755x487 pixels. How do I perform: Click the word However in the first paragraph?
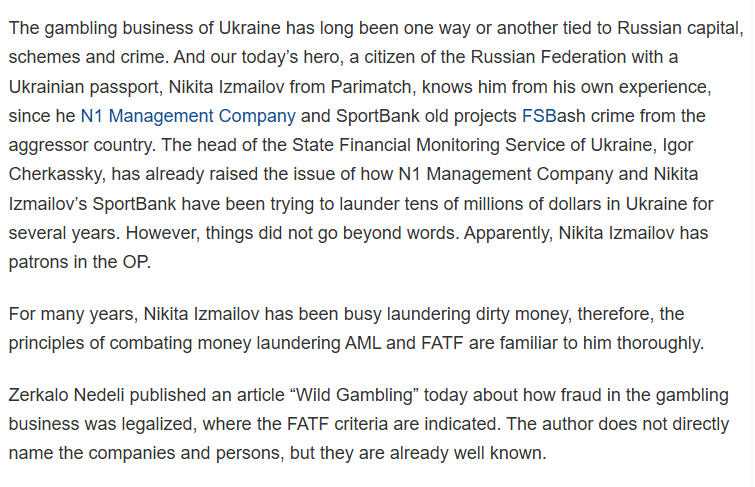(162, 233)
